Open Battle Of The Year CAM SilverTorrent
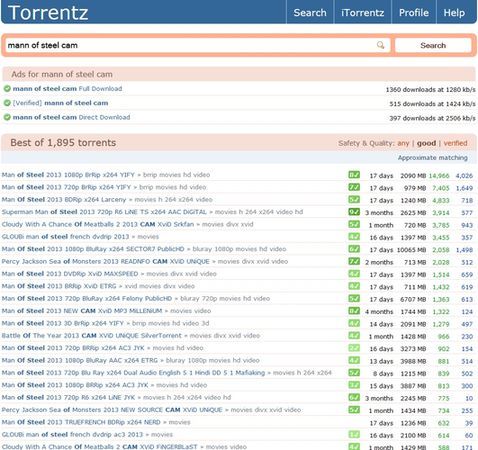The image size is (478, 450). [x=92, y=335]
